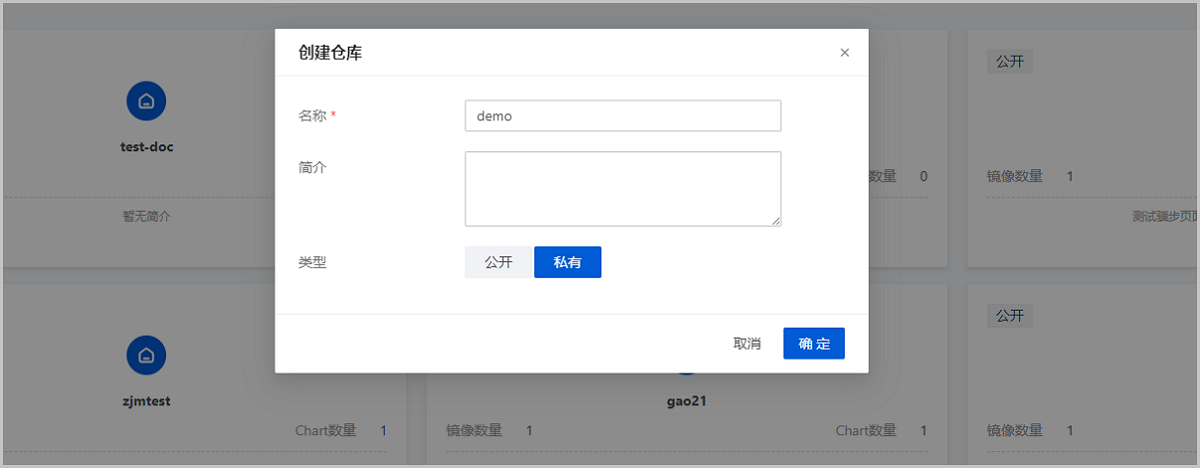Close the 创建仓库 dialog with X
Viewport: 1200px width, 468px height.
pyautogui.click(x=844, y=53)
